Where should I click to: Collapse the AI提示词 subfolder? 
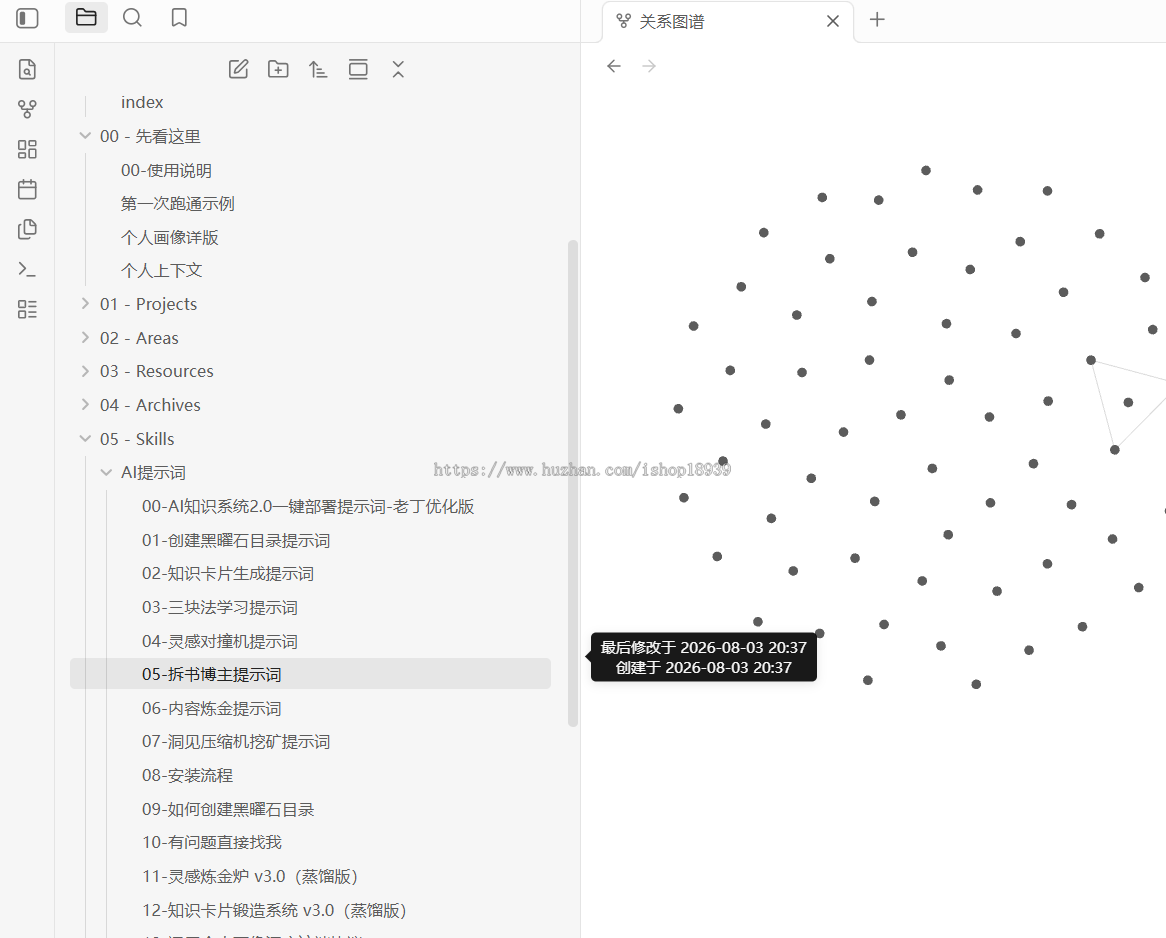coord(106,472)
